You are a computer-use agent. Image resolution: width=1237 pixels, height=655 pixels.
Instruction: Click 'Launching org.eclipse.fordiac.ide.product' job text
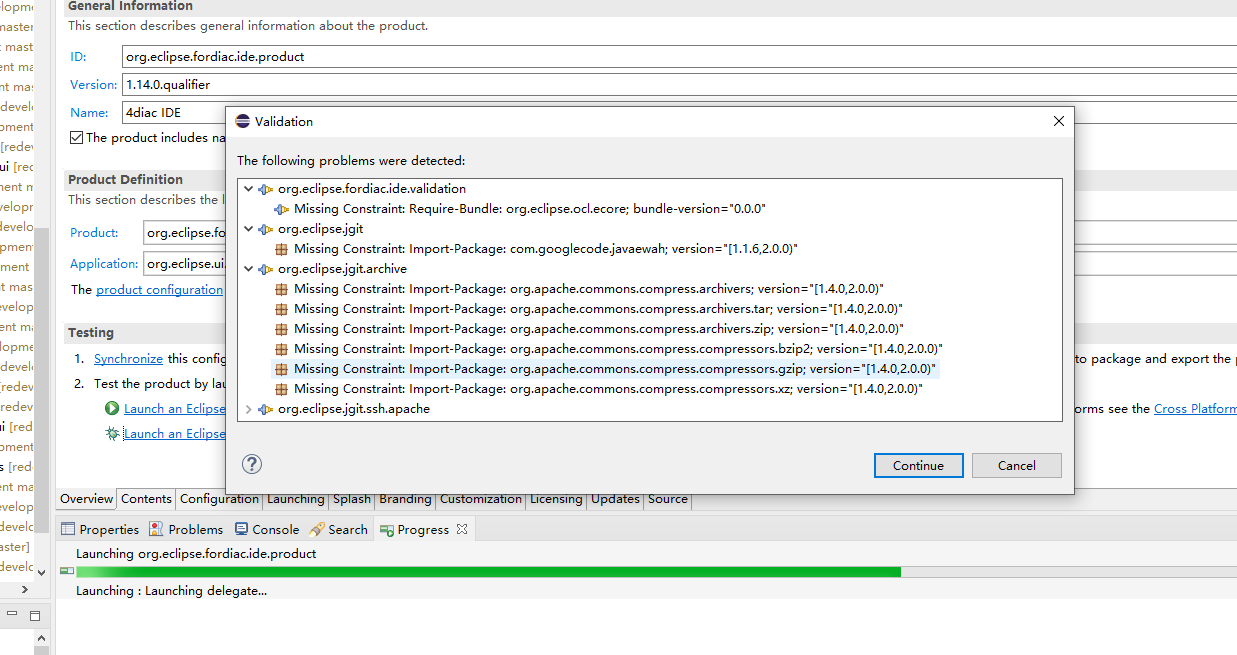(196, 553)
